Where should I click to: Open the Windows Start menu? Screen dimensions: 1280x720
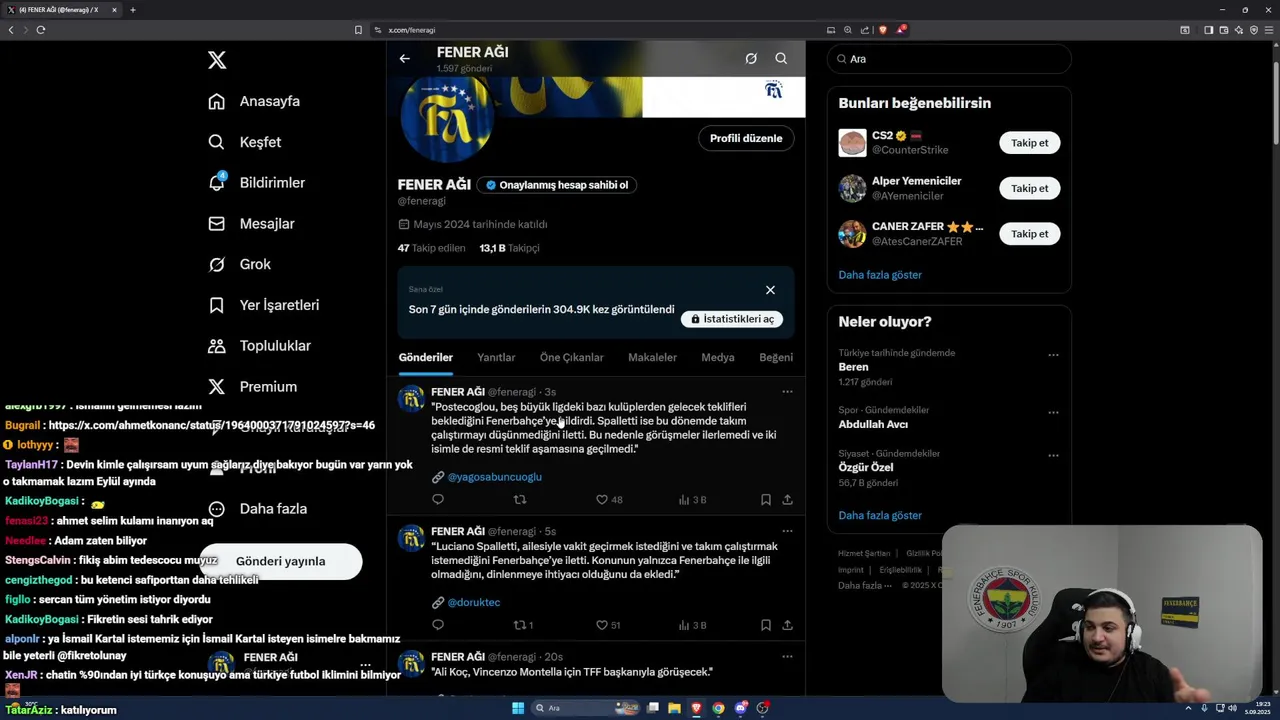click(518, 708)
